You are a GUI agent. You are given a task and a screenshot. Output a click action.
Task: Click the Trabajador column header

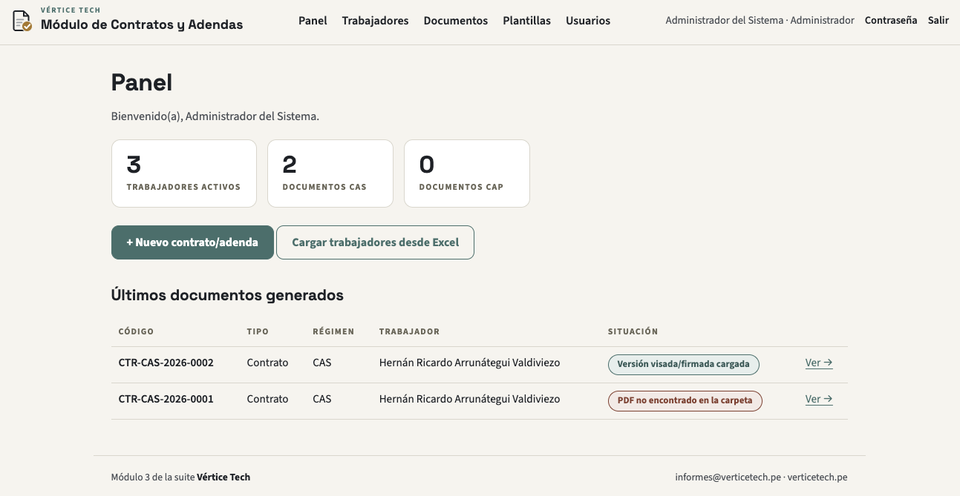(x=409, y=331)
